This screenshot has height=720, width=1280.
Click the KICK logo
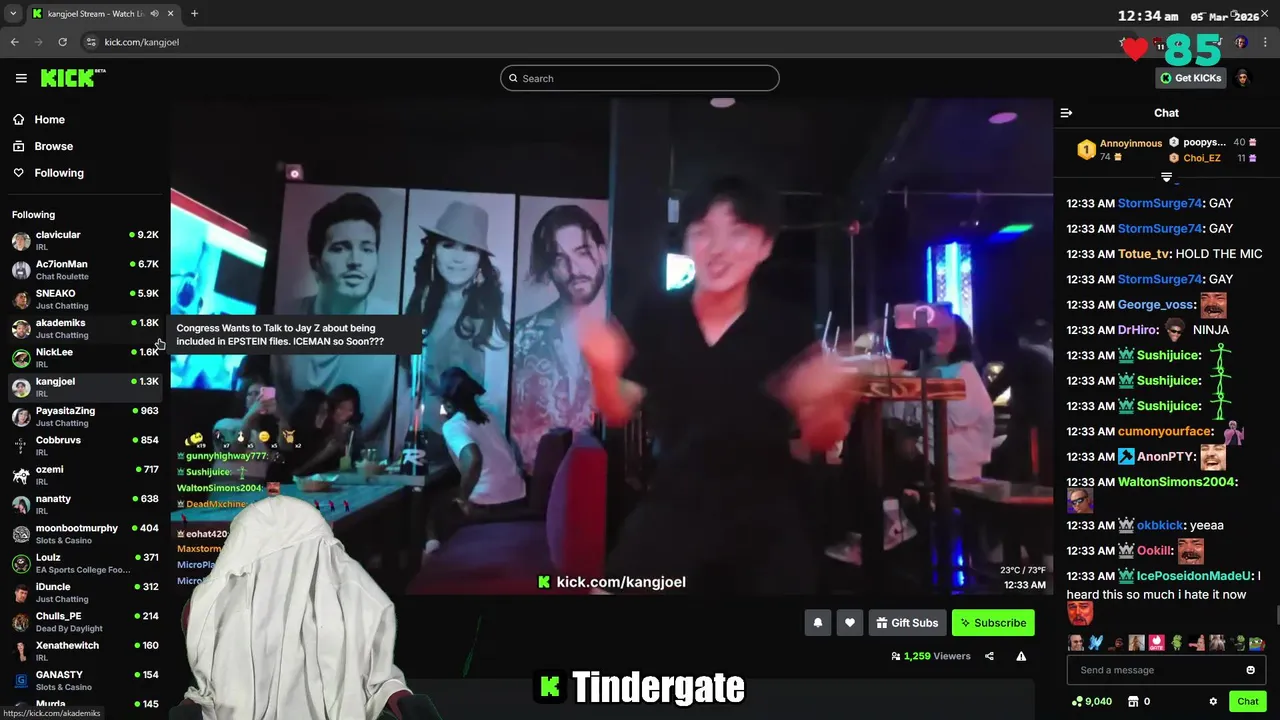click(72, 78)
